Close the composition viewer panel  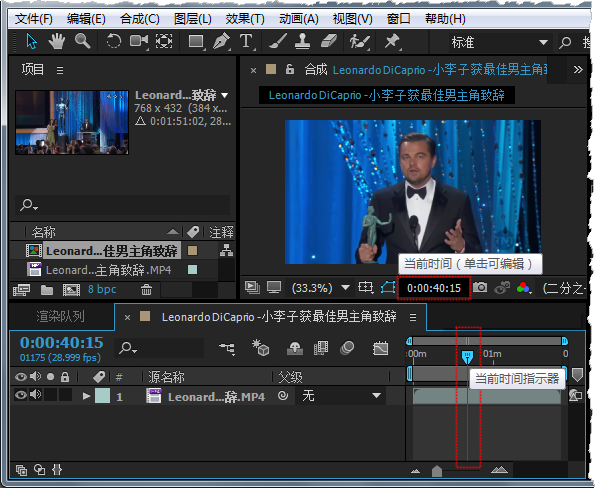253,70
